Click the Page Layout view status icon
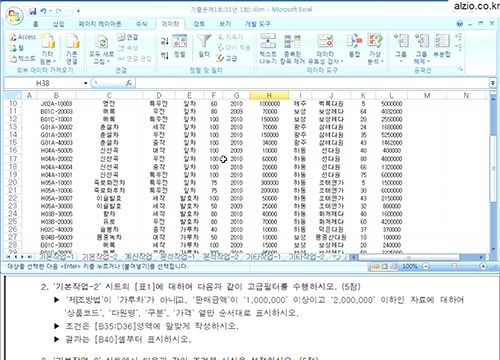The image size is (500, 360). click(x=384, y=266)
